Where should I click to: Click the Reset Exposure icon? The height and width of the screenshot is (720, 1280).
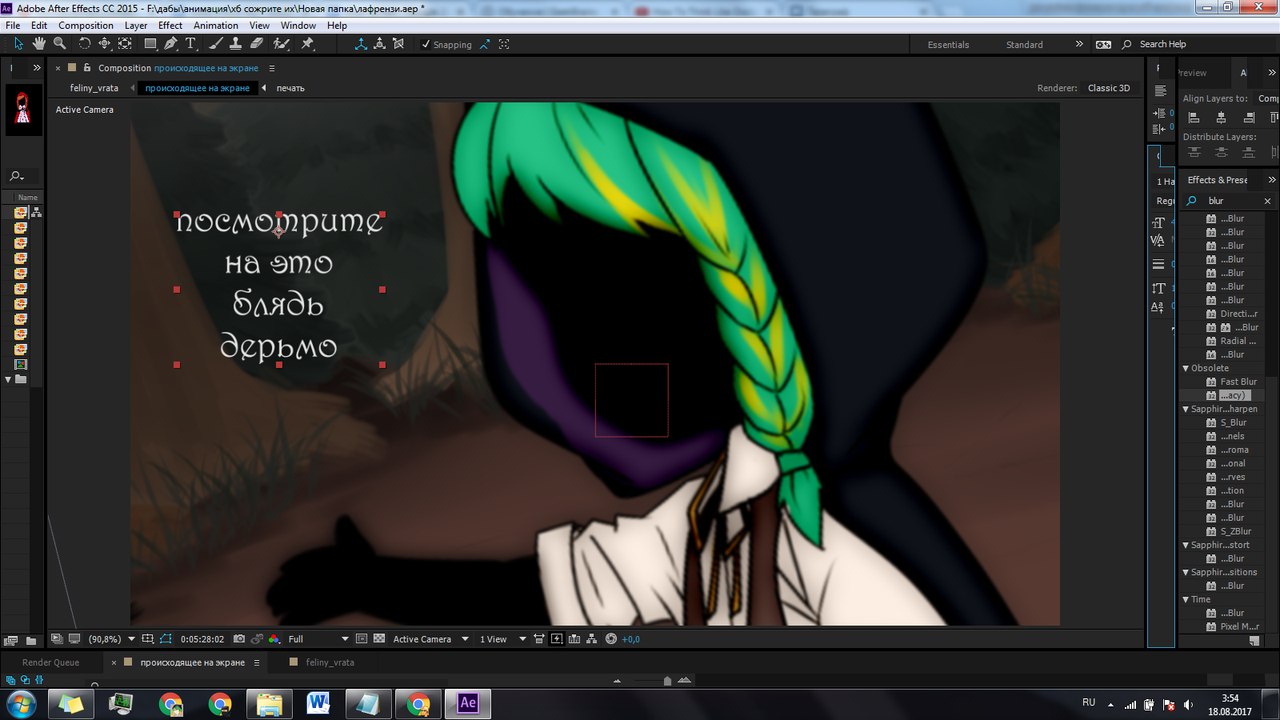click(x=611, y=639)
